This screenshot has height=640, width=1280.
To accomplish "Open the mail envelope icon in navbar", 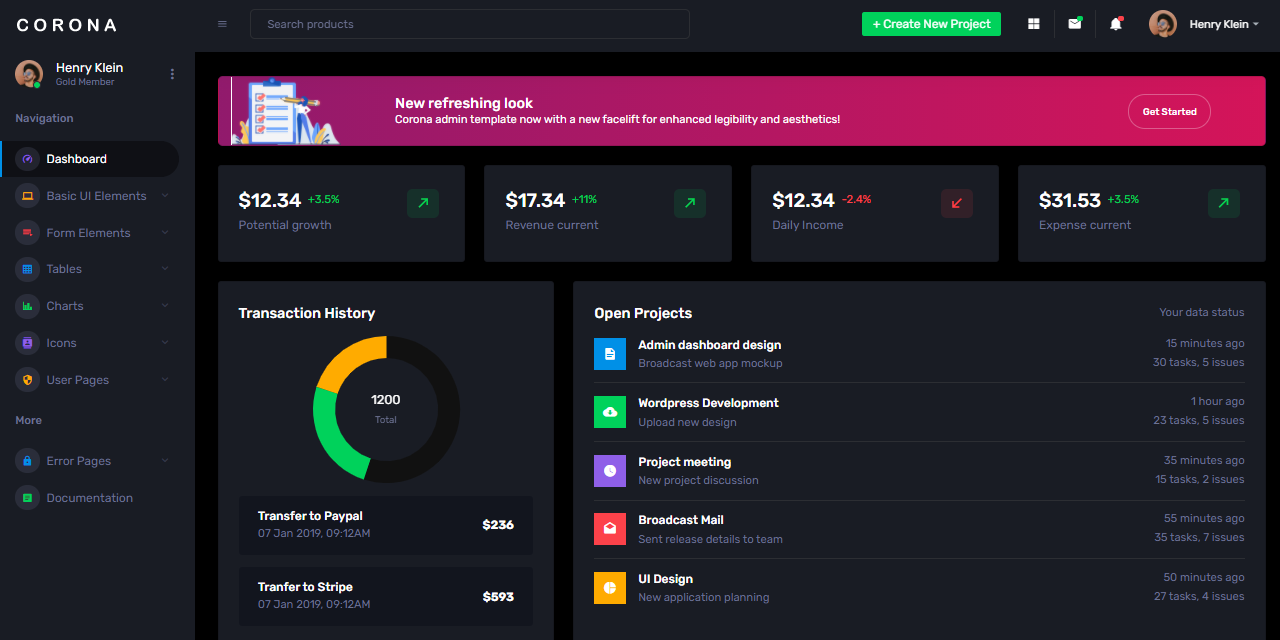I will pyautogui.click(x=1075, y=24).
